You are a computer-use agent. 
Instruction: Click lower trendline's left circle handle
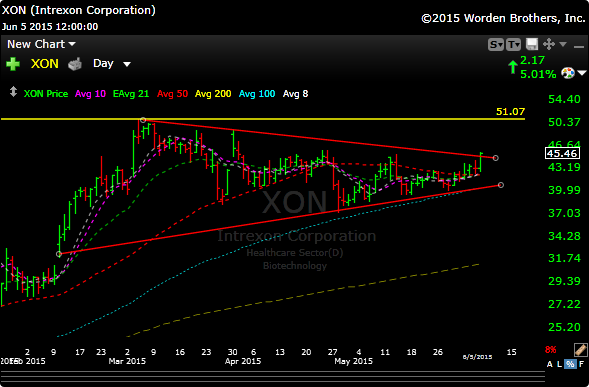coord(59,254)
